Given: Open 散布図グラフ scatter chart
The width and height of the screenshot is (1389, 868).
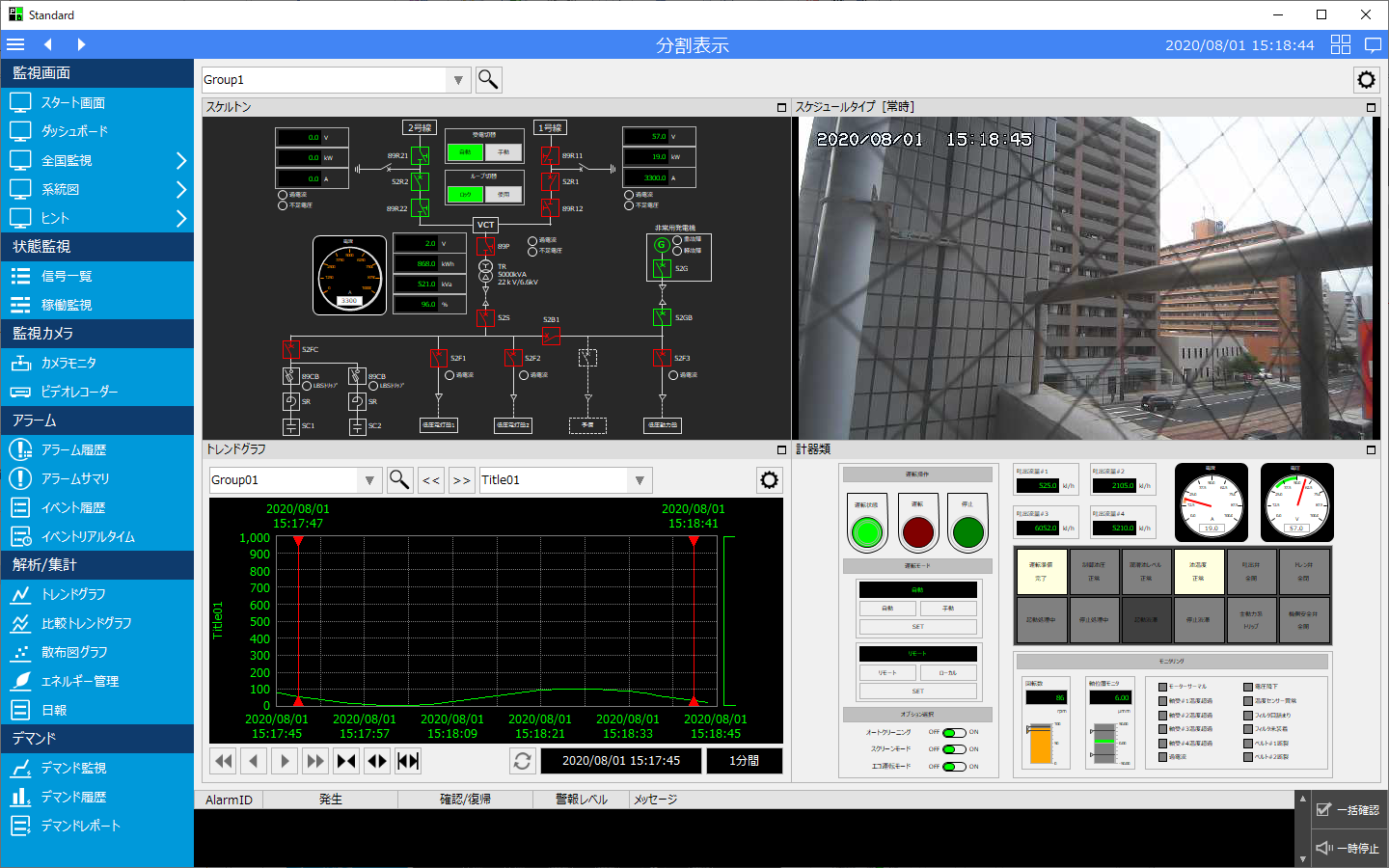Looking at the screenshot, I should coord(96,652).
